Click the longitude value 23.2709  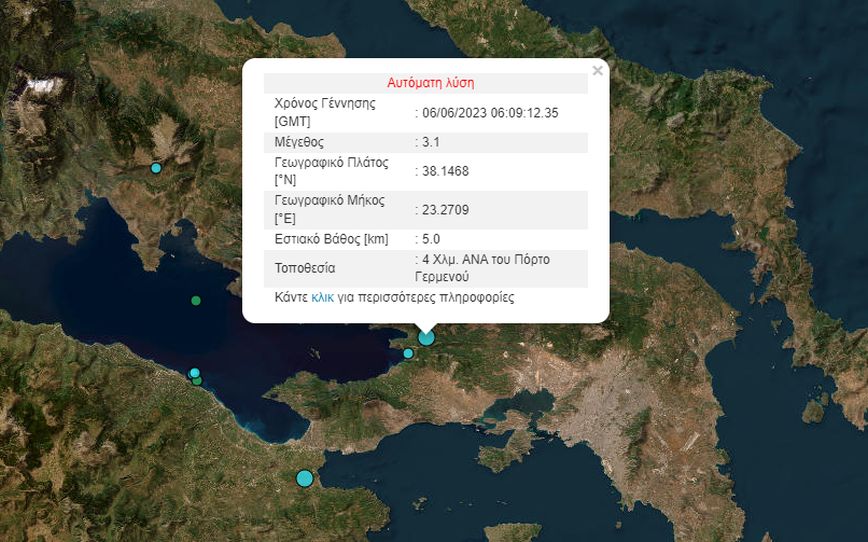click(x=445, y=210)
